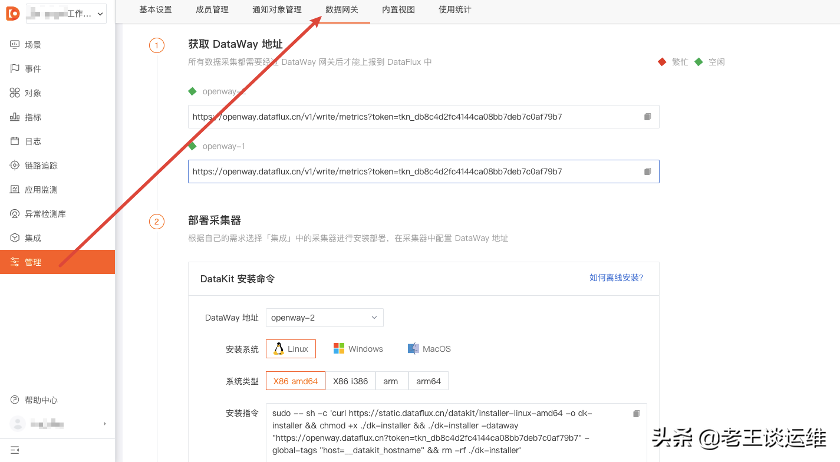Image resolution: width=840 pixels, height=462 pixels.
Task: Open 对象 in the sidebar
Action: coord(33,93)
